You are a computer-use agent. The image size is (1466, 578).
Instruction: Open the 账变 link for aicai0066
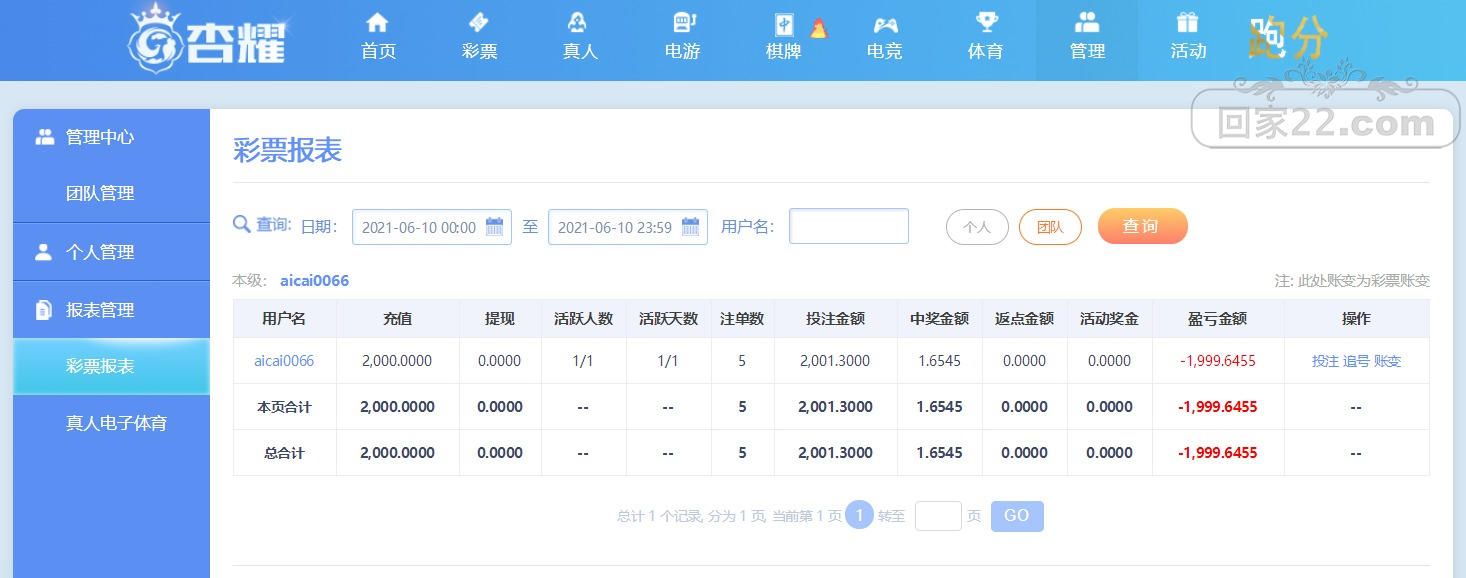coord(1387,361)
